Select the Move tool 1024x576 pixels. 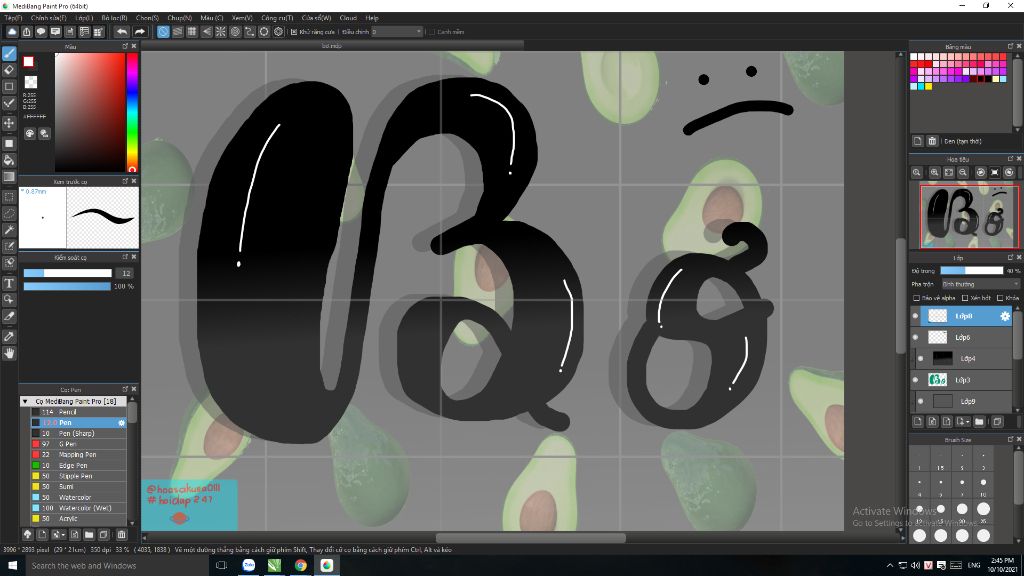pyautogui.click(x=9, y=123)
